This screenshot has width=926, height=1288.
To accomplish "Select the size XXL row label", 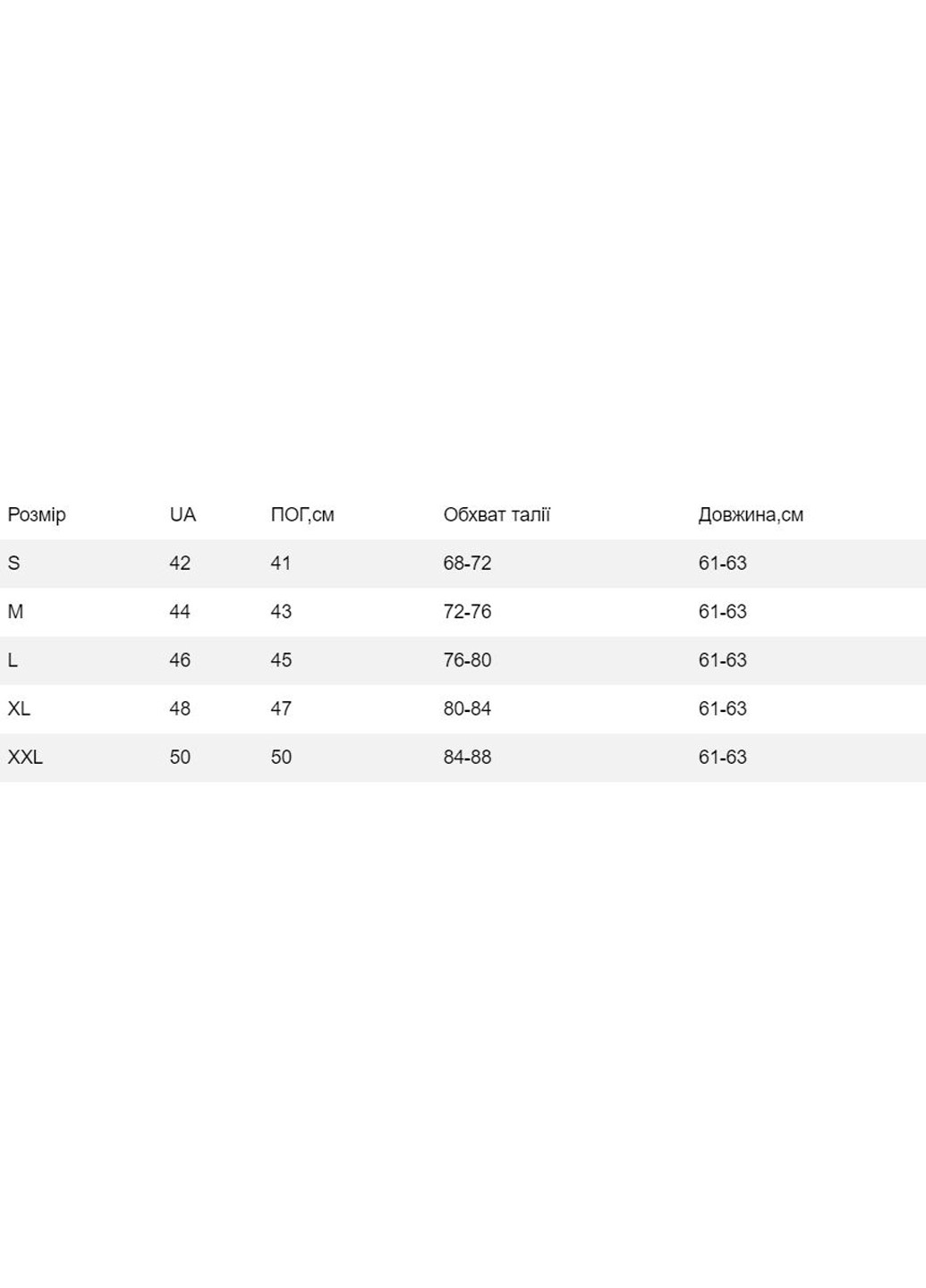I will pyautogui.click(x=25, y=757).
